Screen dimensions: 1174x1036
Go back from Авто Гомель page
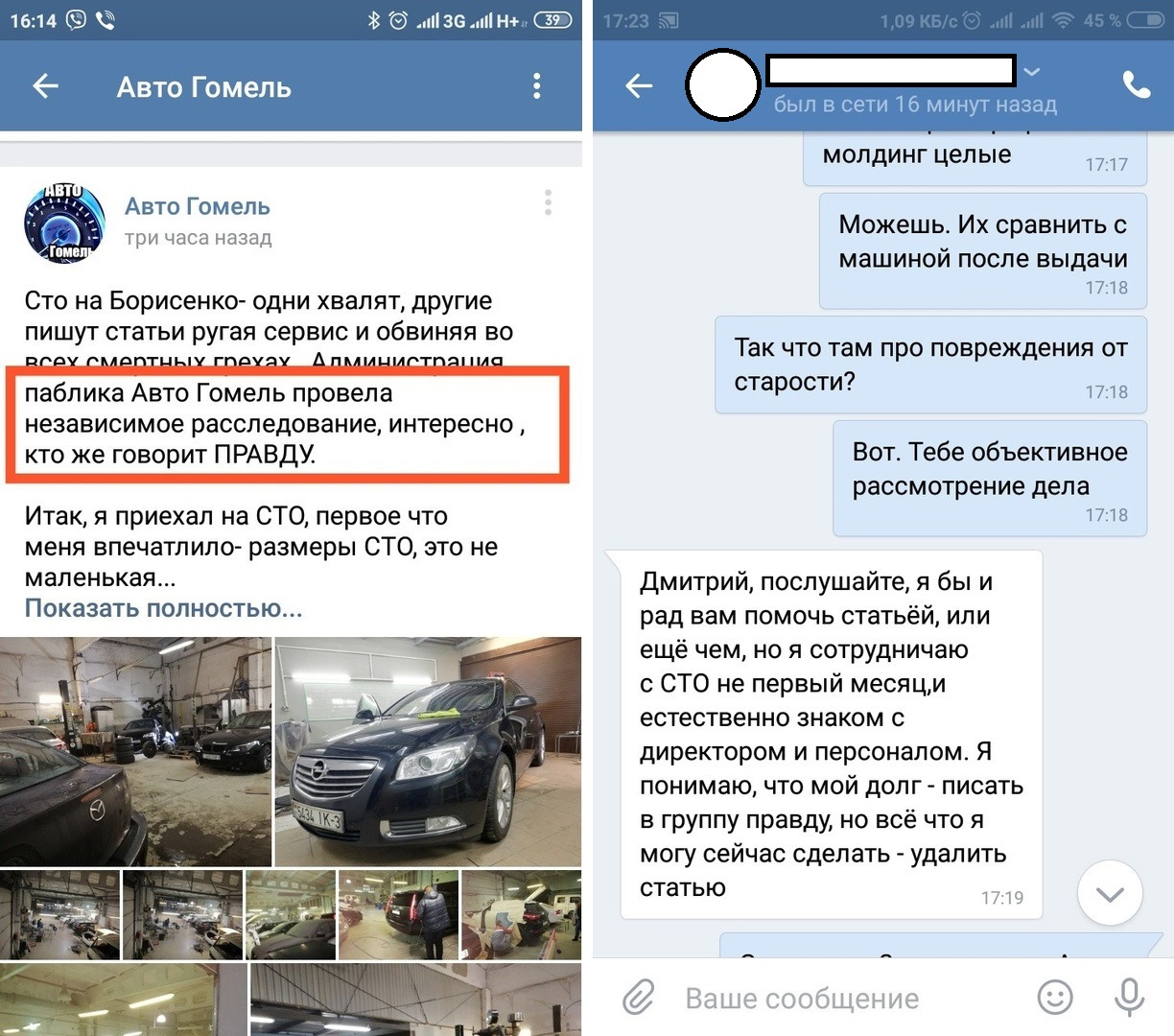coord(46,86)
